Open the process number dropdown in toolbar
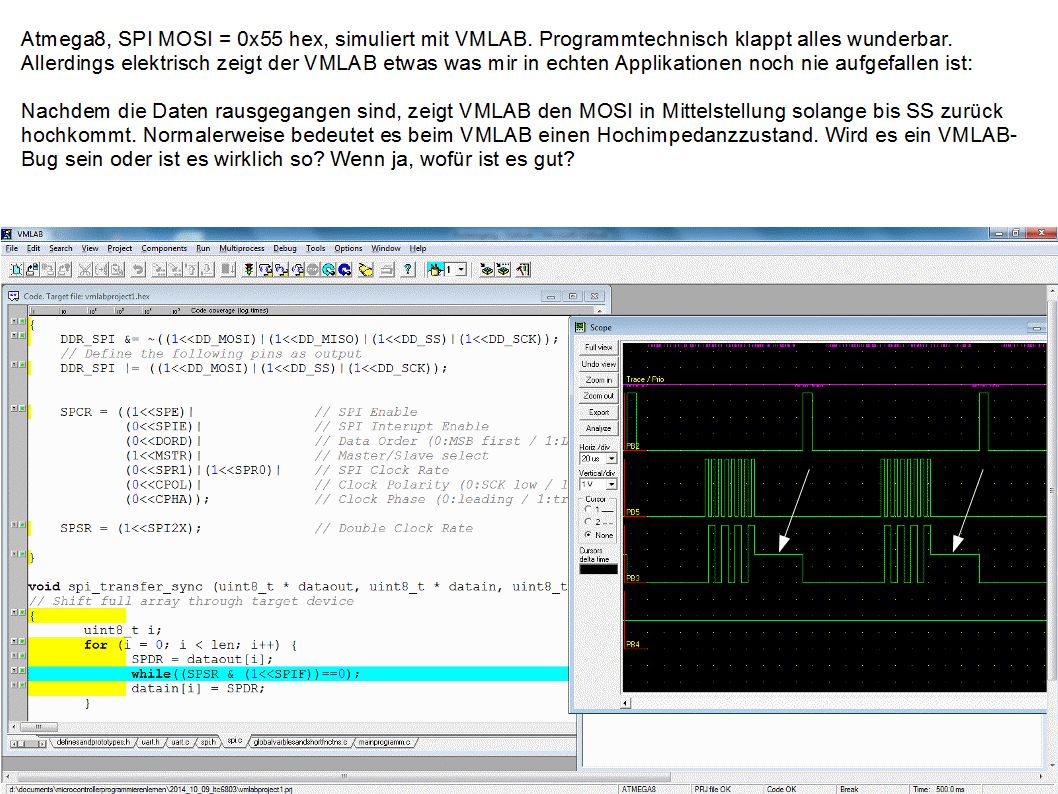Viewport: 1058px width, 794px height. click(x=462, y=270)
